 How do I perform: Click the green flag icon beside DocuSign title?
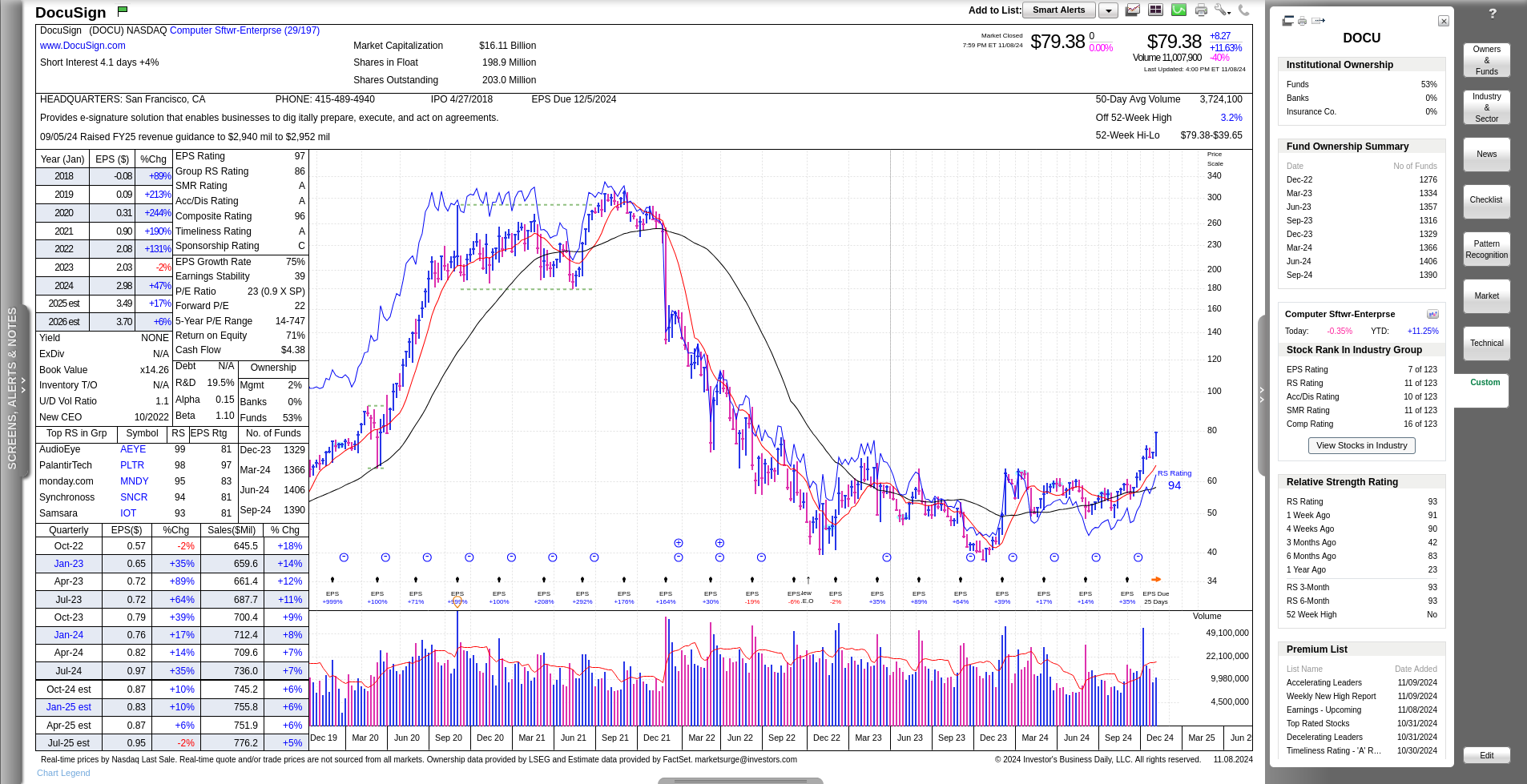pyautogui.click(x=123, y=11)
